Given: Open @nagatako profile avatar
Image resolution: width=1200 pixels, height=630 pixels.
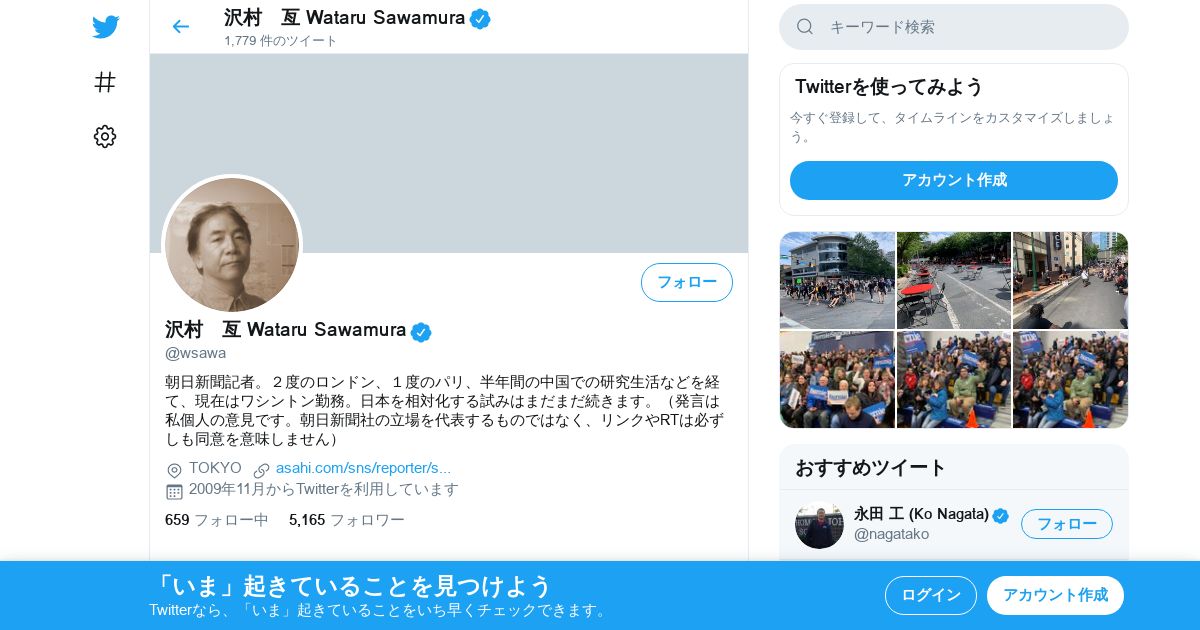Looking at the screenshot, I should 819,525.
